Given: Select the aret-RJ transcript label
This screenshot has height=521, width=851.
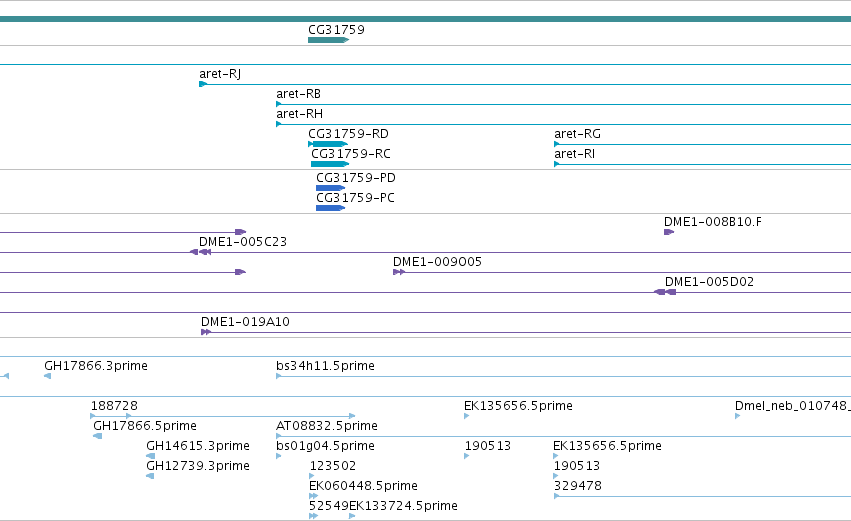Looking at the screenshot, I should point(220,74).
